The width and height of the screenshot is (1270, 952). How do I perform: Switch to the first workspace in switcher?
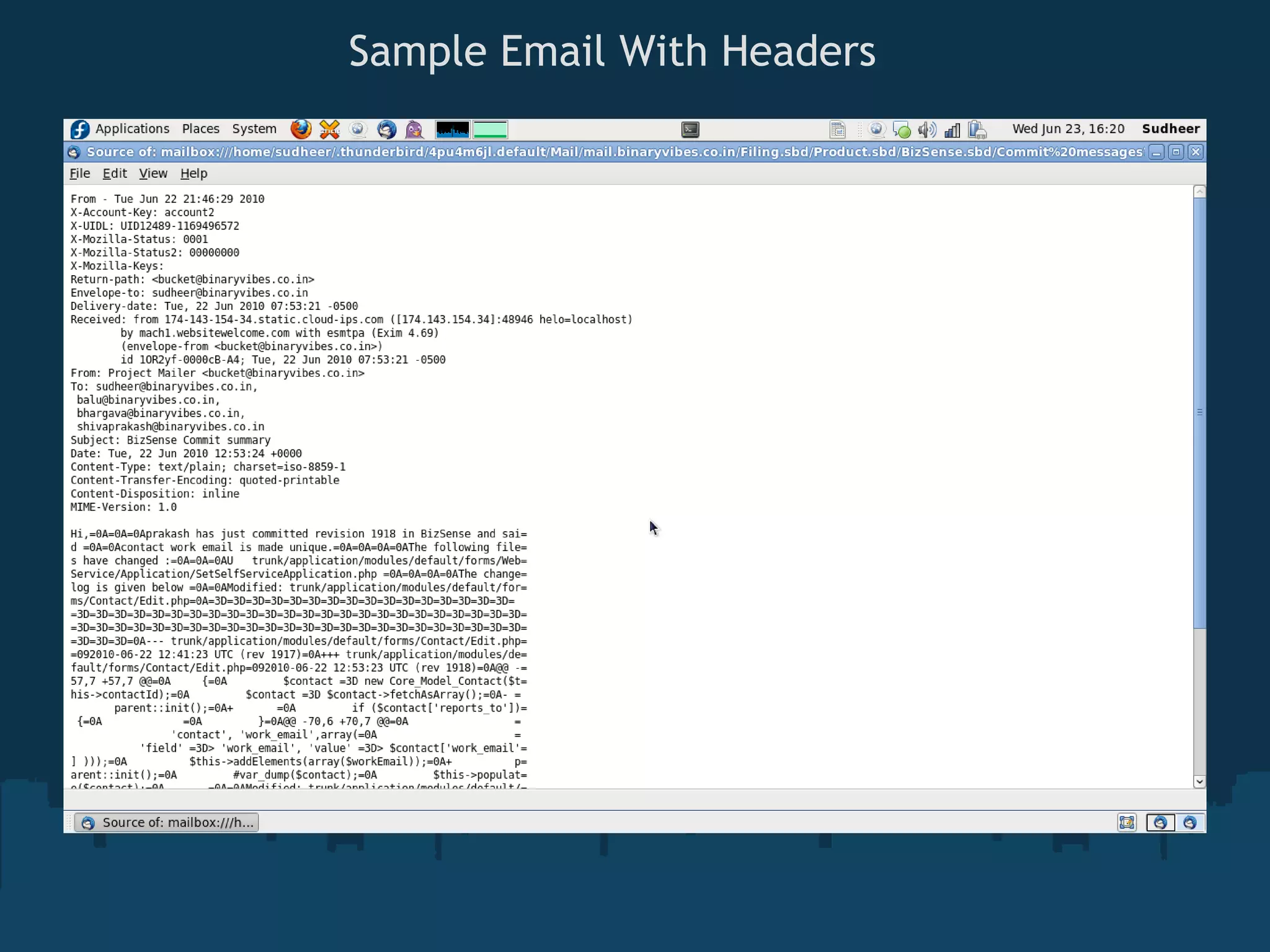point(1160,822)
